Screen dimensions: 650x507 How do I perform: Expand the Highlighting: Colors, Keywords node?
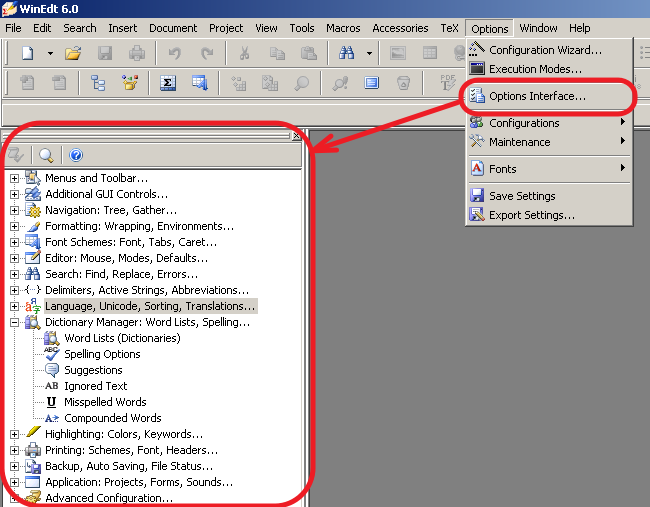click(x=15, y=434)
